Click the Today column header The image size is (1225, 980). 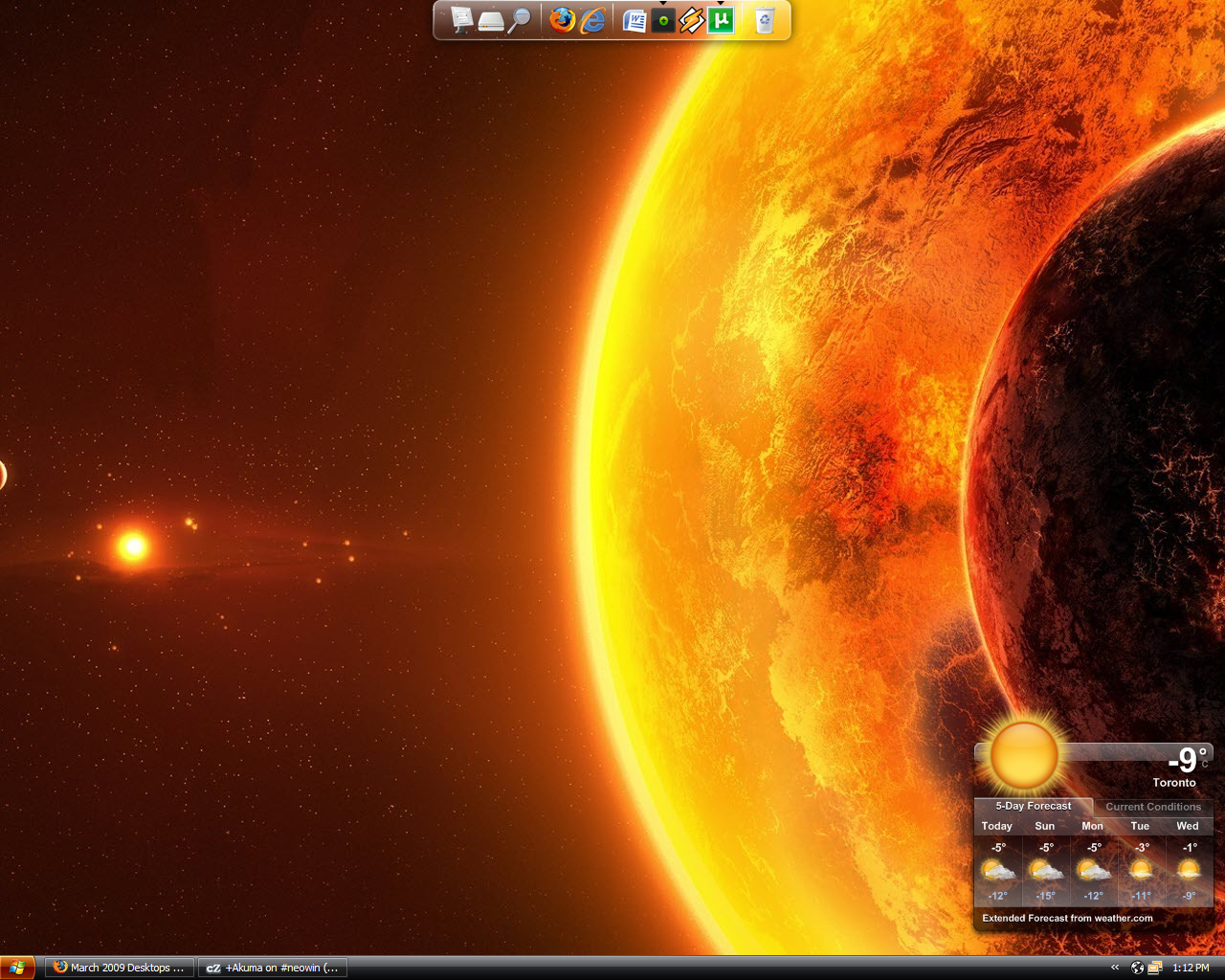pyautogui.click(x=997, y=826)
